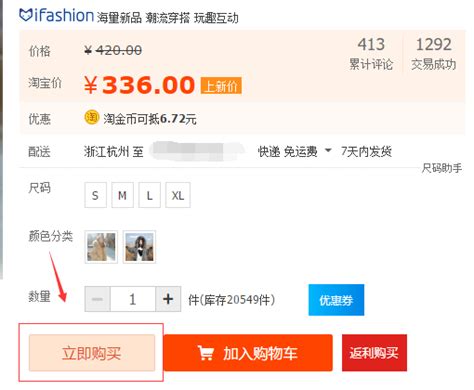Open 1292 交易成功 transaction records
Viewport: 474px width, 390px height.
point(434,54)
